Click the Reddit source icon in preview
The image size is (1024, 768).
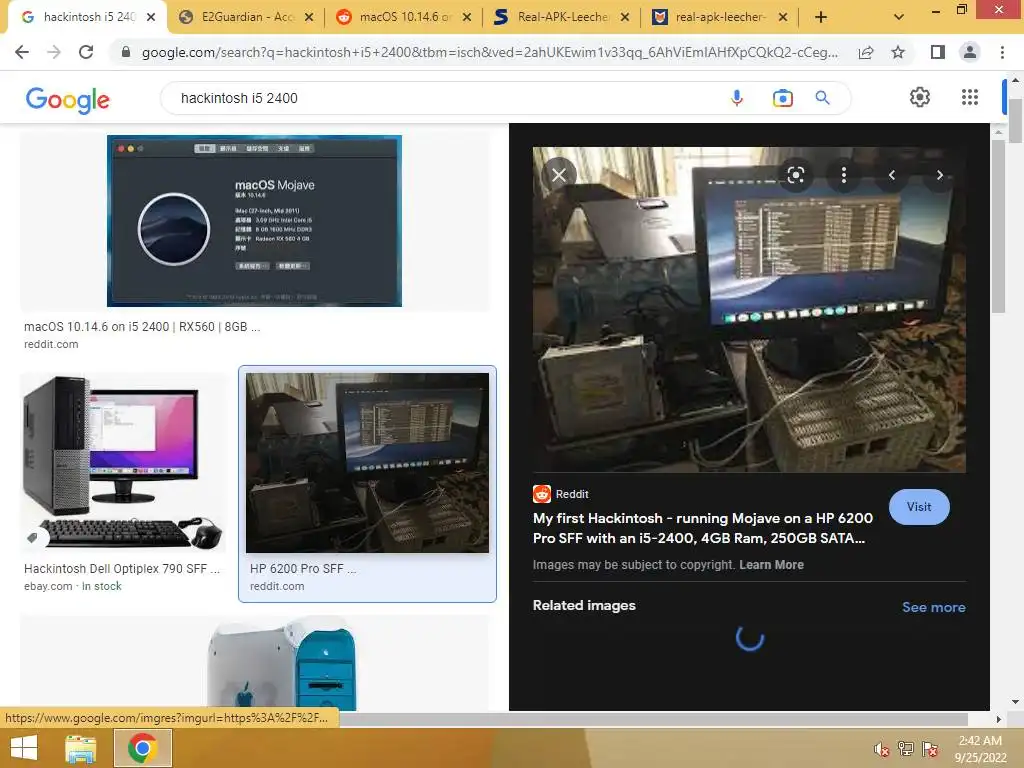(x=542, y=494)
